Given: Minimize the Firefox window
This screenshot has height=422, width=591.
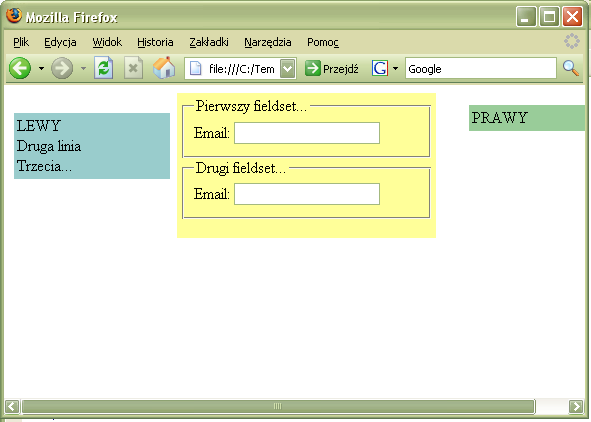Looking at the screenshot, I should (x=526, y=16).
